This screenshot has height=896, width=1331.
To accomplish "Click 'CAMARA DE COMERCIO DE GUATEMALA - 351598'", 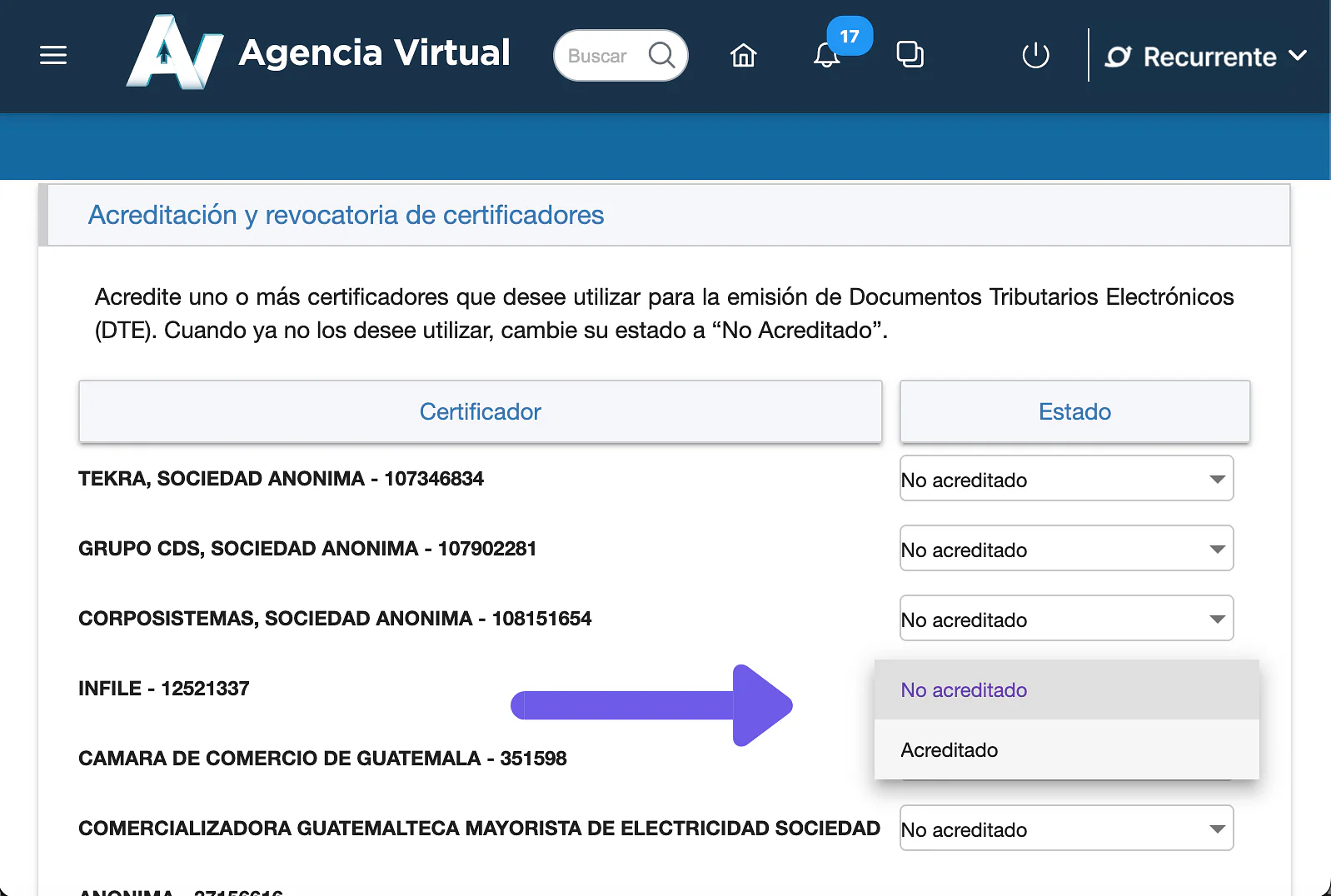I will [x=322, y=759].
